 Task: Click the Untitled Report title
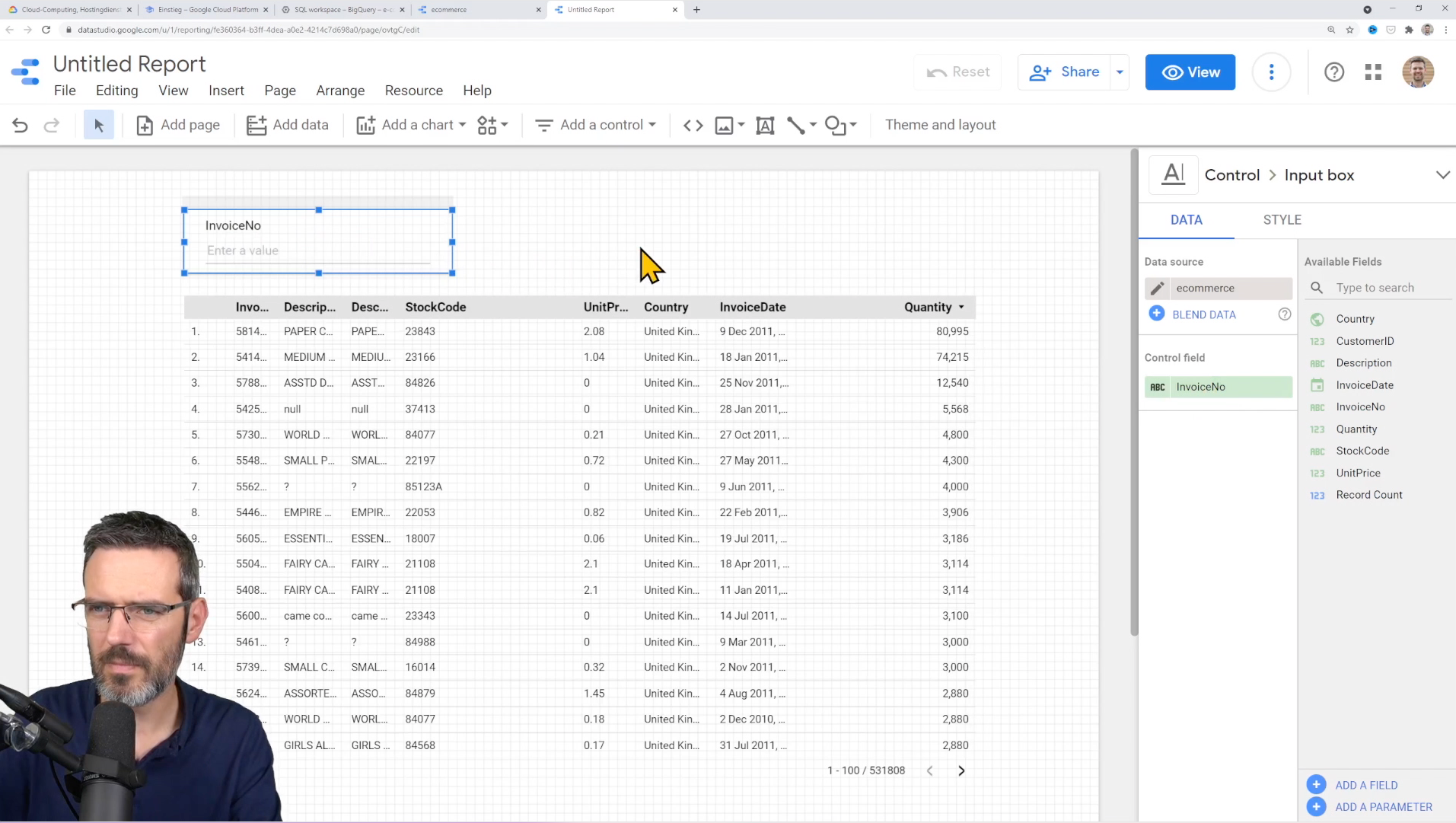click(x=129, y=64)
